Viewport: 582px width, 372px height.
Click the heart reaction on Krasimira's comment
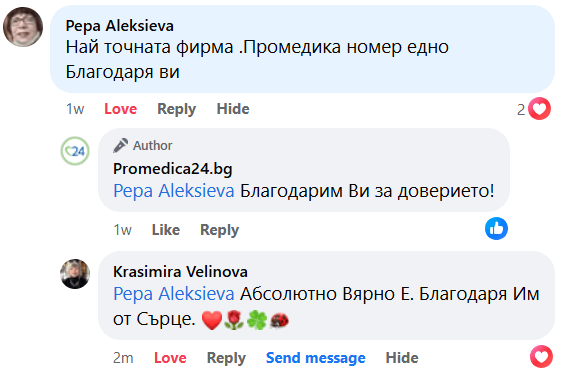(x=541, y=357)
